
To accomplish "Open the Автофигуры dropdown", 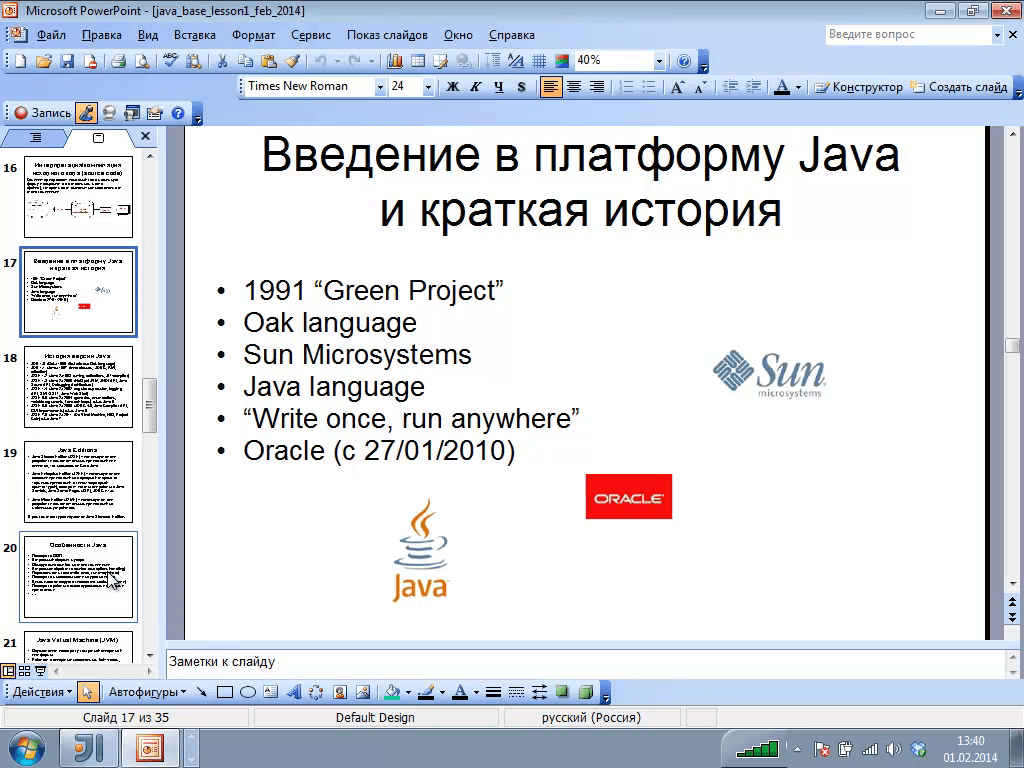I will click(147, 692).
